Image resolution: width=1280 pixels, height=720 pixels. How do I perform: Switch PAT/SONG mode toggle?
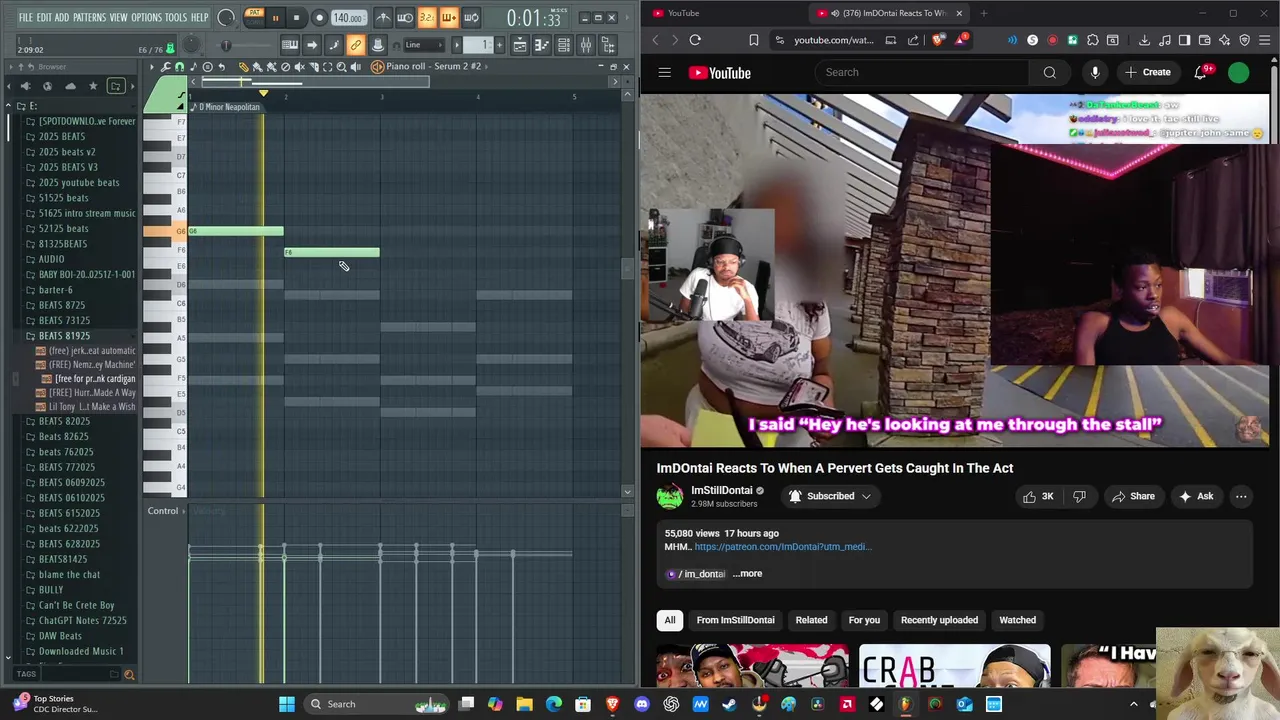[254, 17]
